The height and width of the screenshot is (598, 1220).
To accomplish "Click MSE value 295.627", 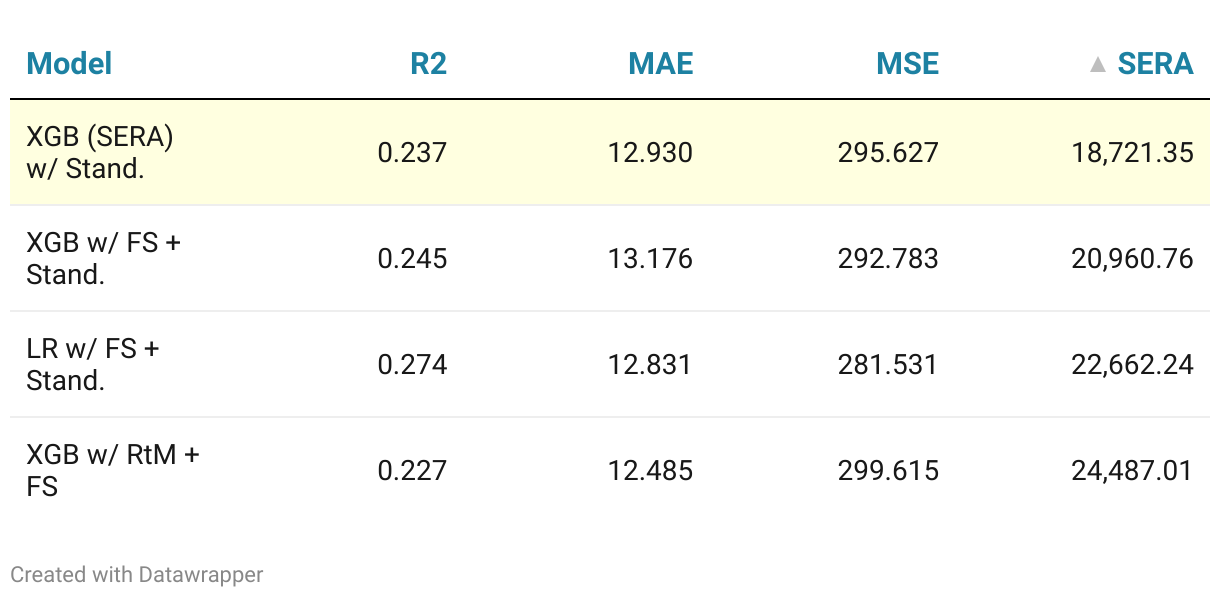I will click(x=888, y=153).
